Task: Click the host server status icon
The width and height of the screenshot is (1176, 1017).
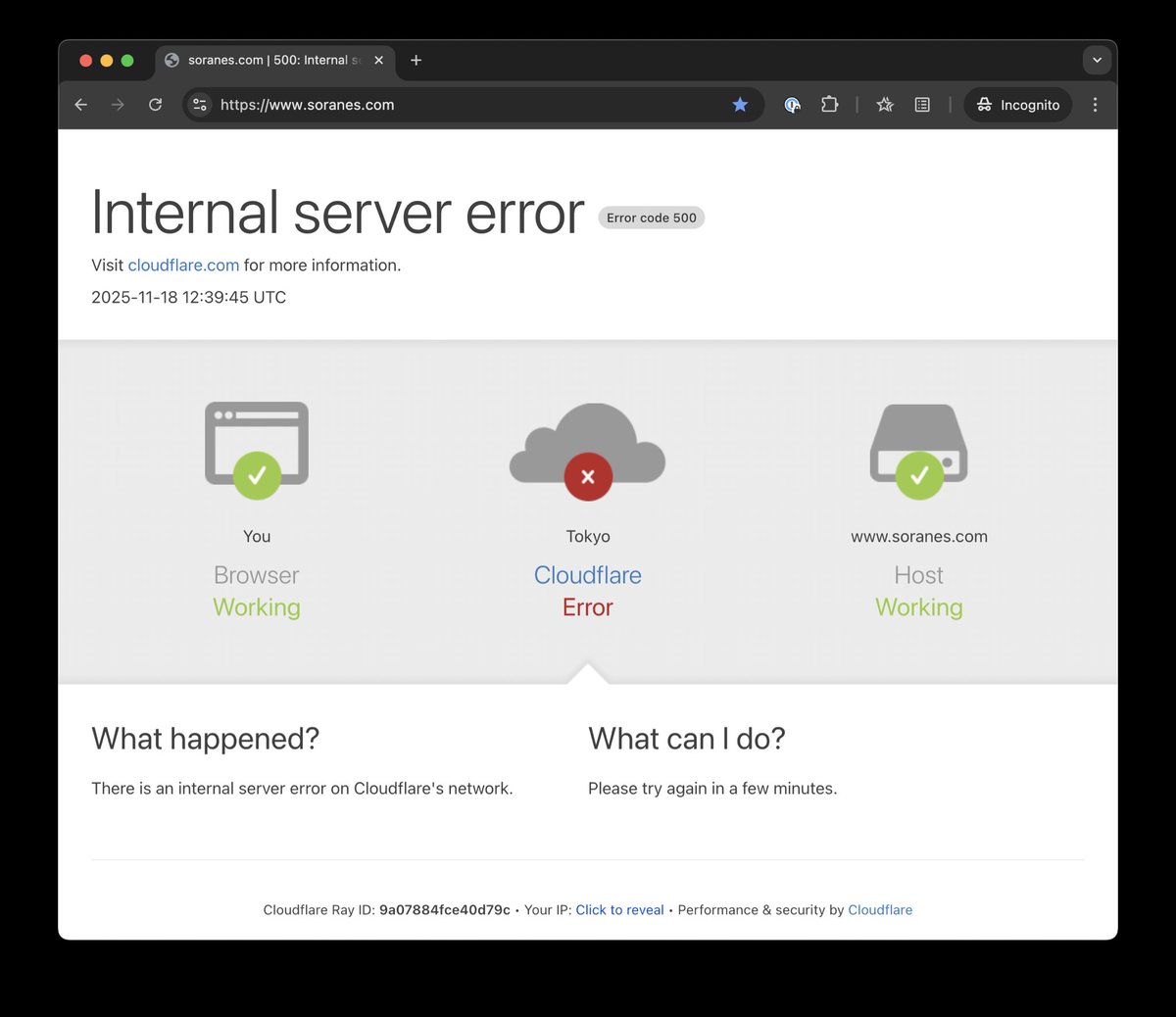Action: [919, 451]
